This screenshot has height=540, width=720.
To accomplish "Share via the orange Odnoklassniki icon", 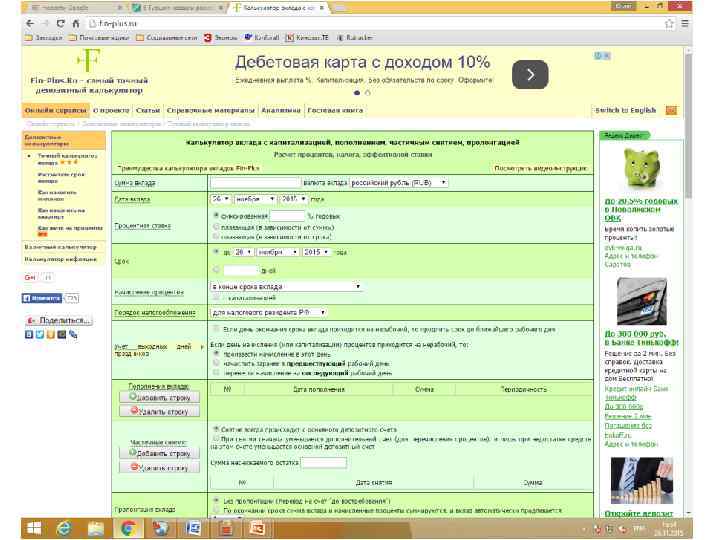I will coord(51,334).
